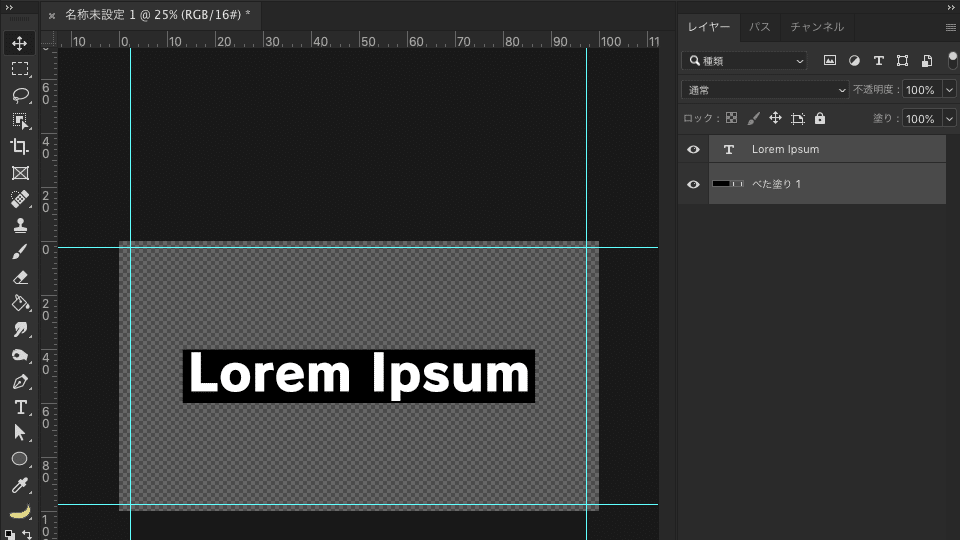Select the べた塗り 1 layer name
Screen dimensions: 960x540
[x=776, y=184]
